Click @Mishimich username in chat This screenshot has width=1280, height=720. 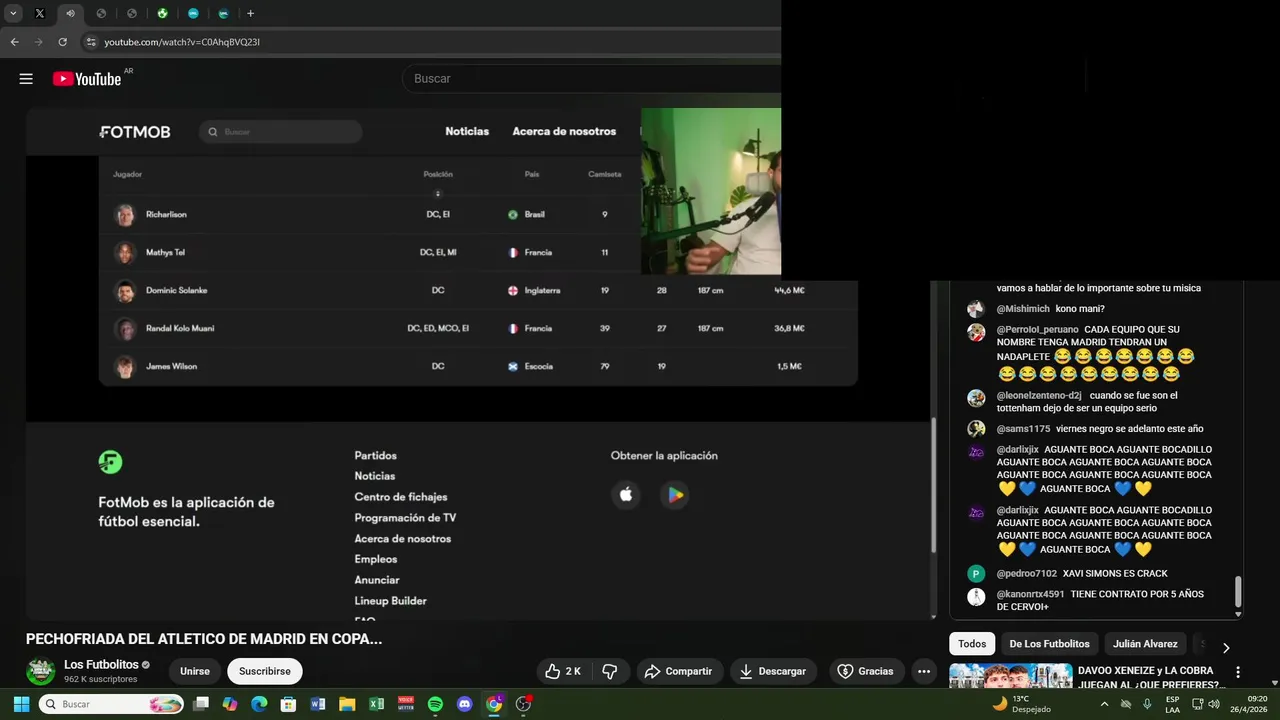coord(1023,309)
